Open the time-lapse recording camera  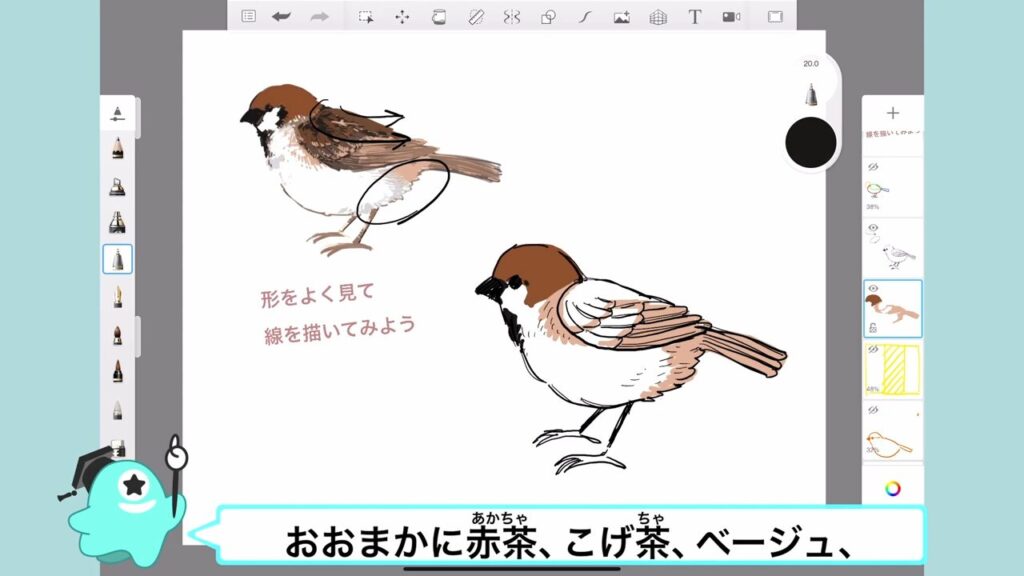coord(731,16)
